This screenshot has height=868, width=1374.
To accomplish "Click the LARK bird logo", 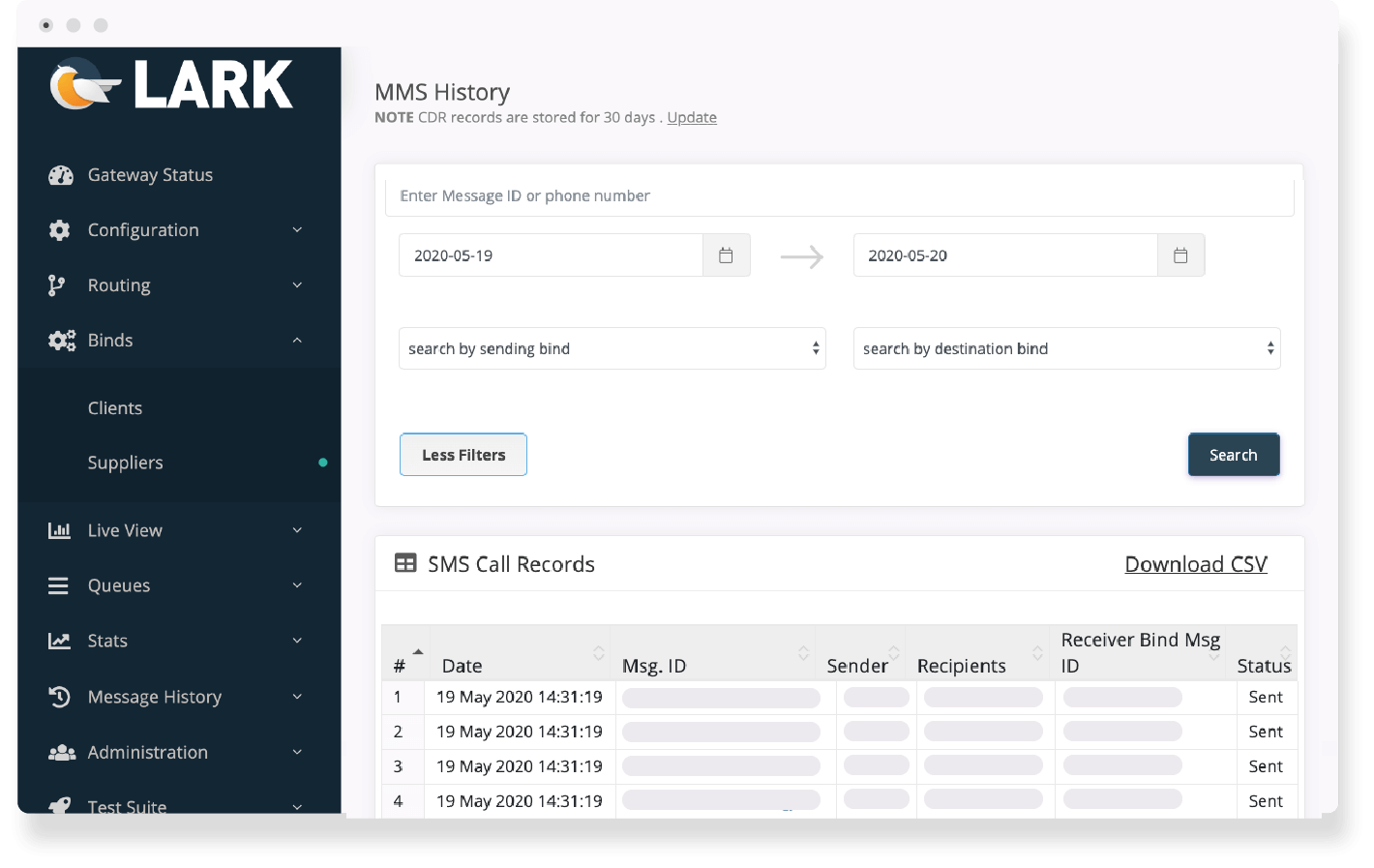I will 85,84.
